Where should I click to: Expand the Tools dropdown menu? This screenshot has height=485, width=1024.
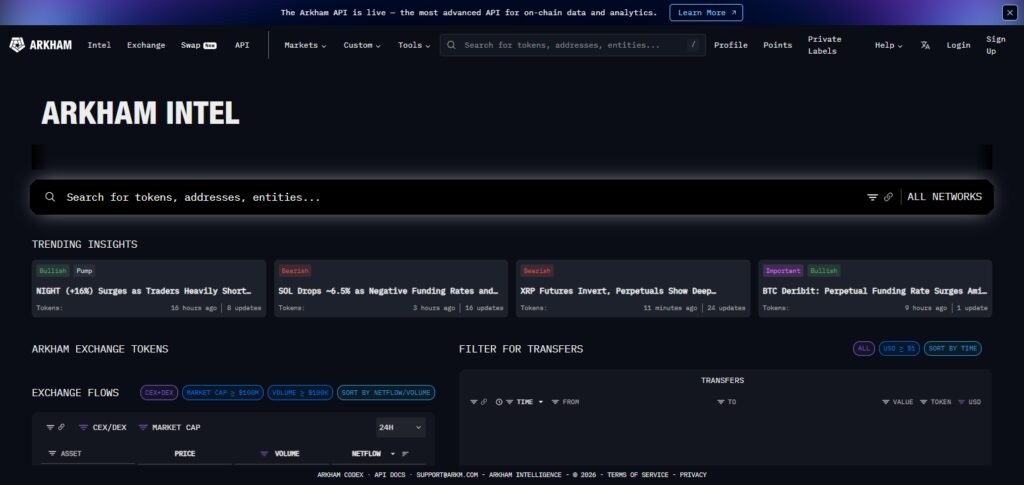point(414,45)
